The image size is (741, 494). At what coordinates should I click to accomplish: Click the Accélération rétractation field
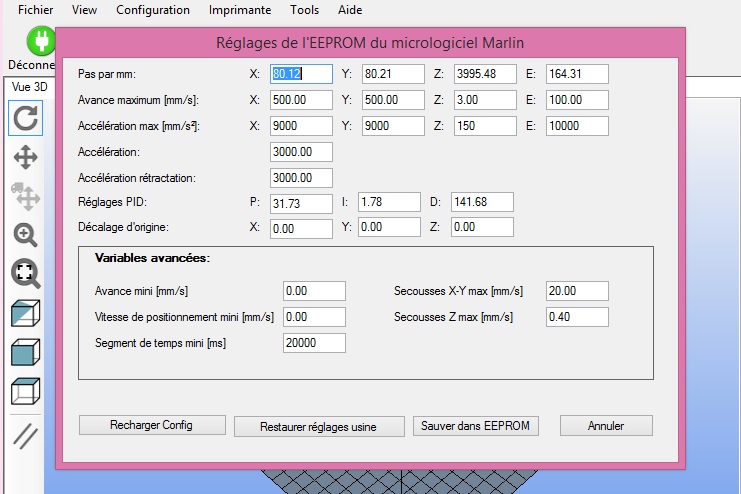click(301, 178)
